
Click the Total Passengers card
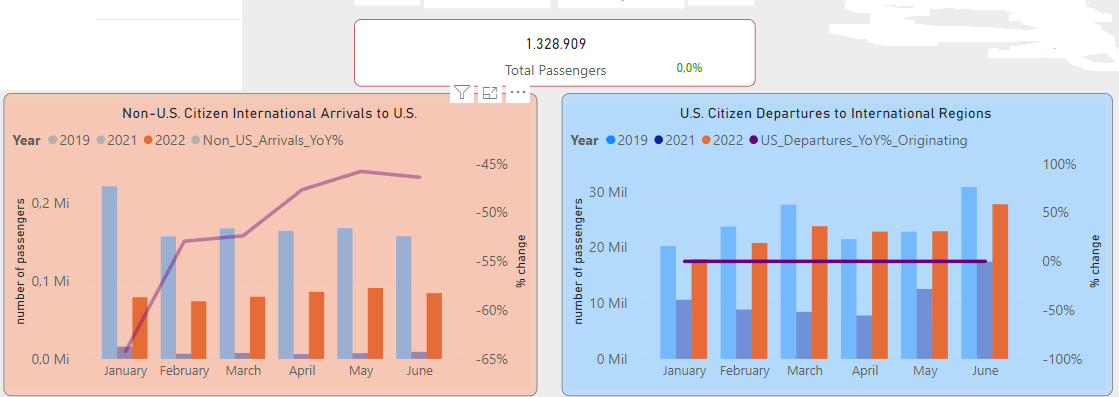coord(555,53)
